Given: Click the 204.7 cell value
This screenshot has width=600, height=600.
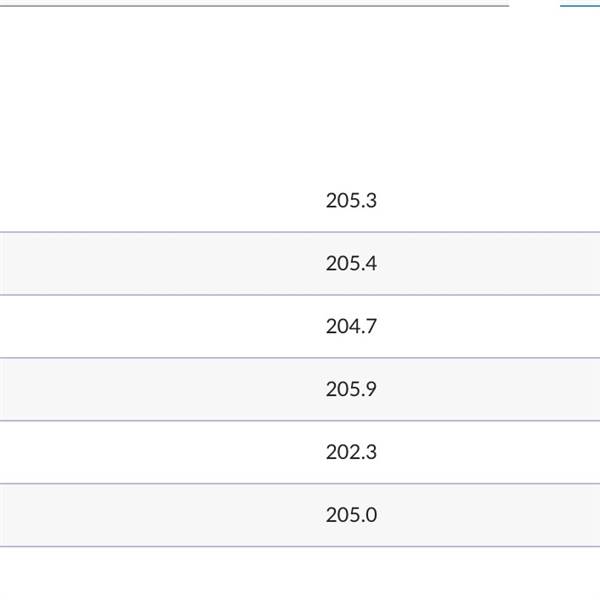Looking at the screenshot, I should click(351, 326).
